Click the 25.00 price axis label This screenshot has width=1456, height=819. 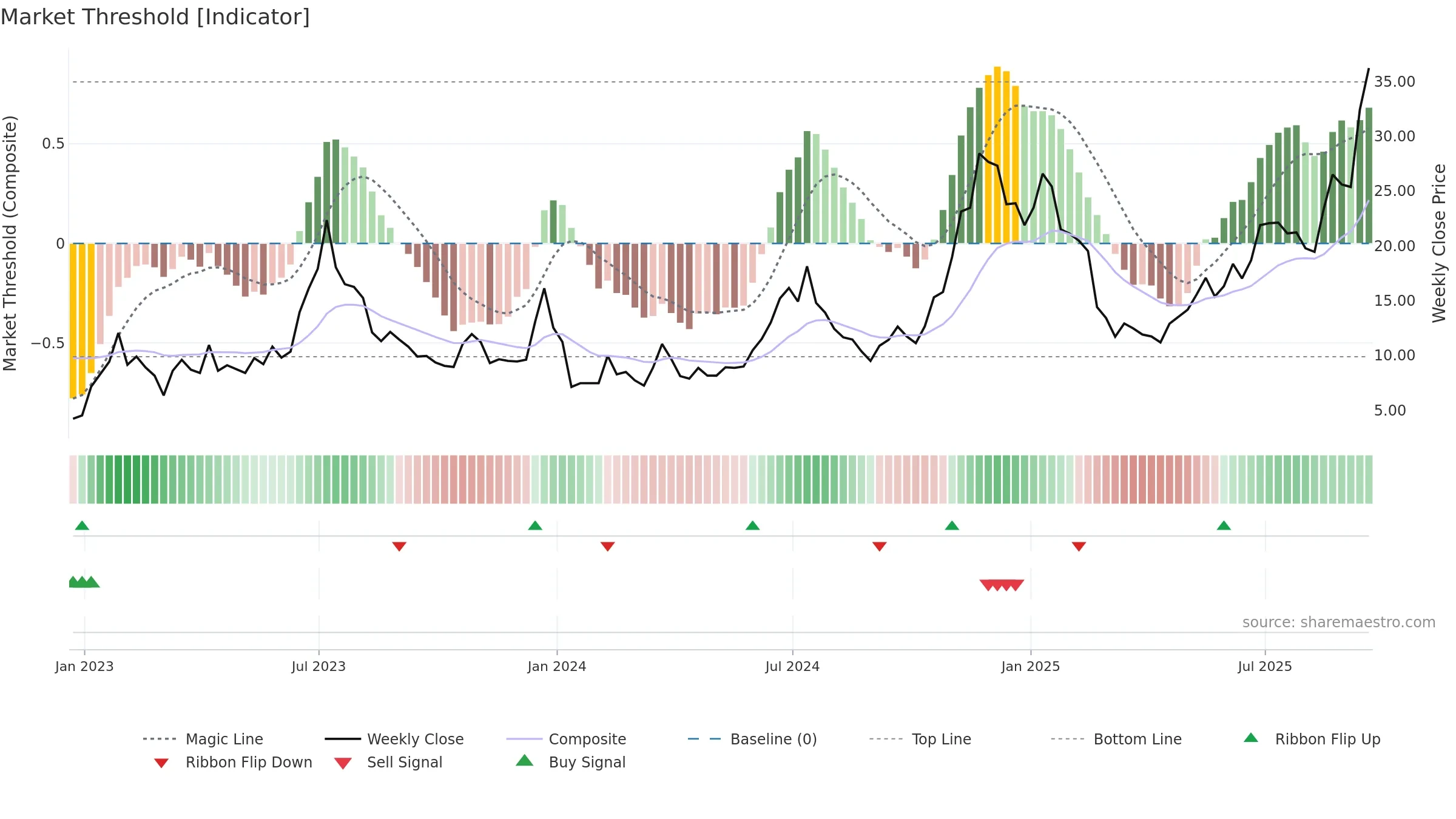click(1395, 191)
